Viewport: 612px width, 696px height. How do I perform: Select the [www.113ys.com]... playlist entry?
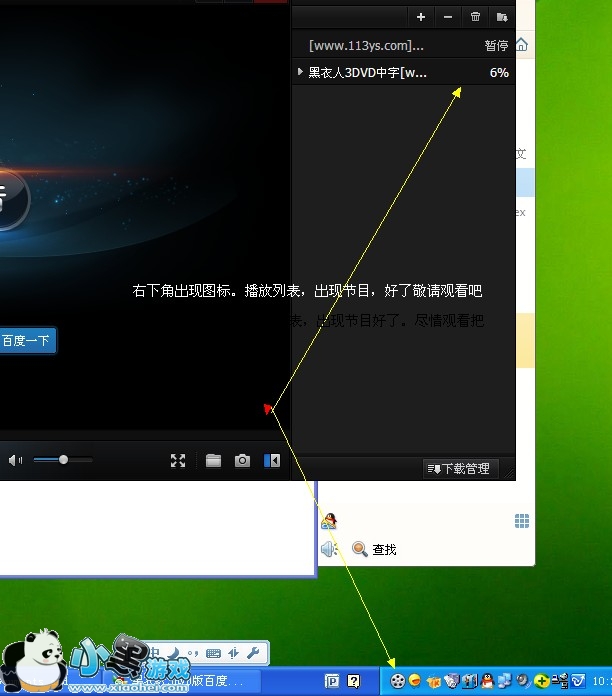(x=404, y=45)
